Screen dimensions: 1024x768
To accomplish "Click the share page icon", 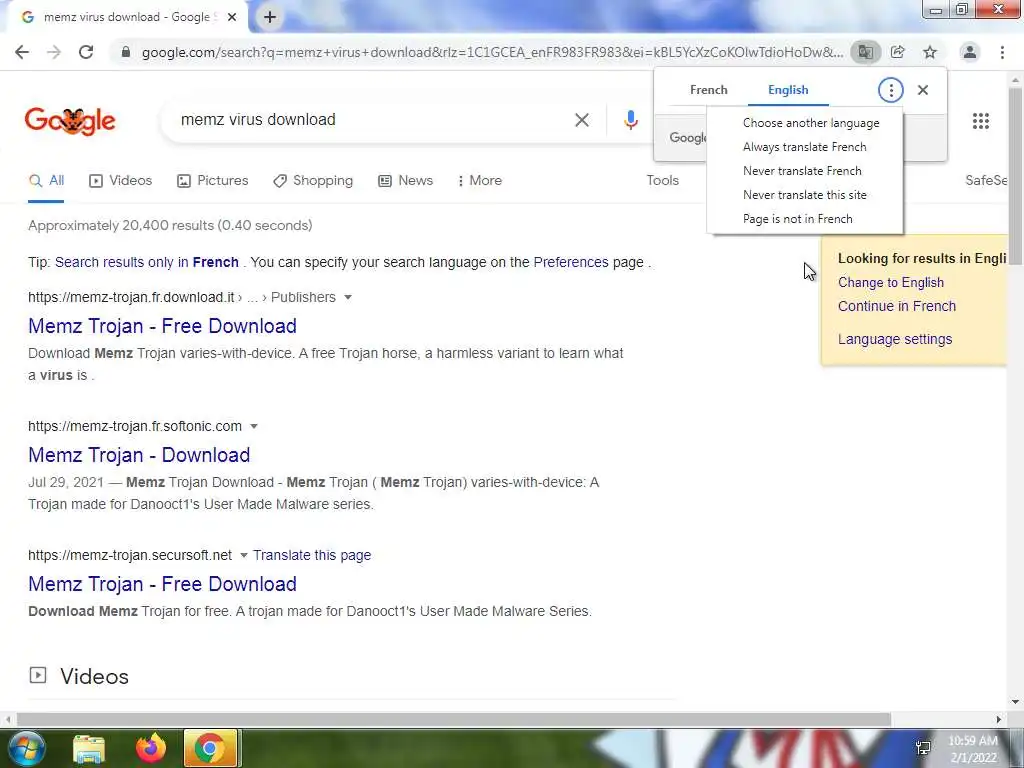I will 898,52.
